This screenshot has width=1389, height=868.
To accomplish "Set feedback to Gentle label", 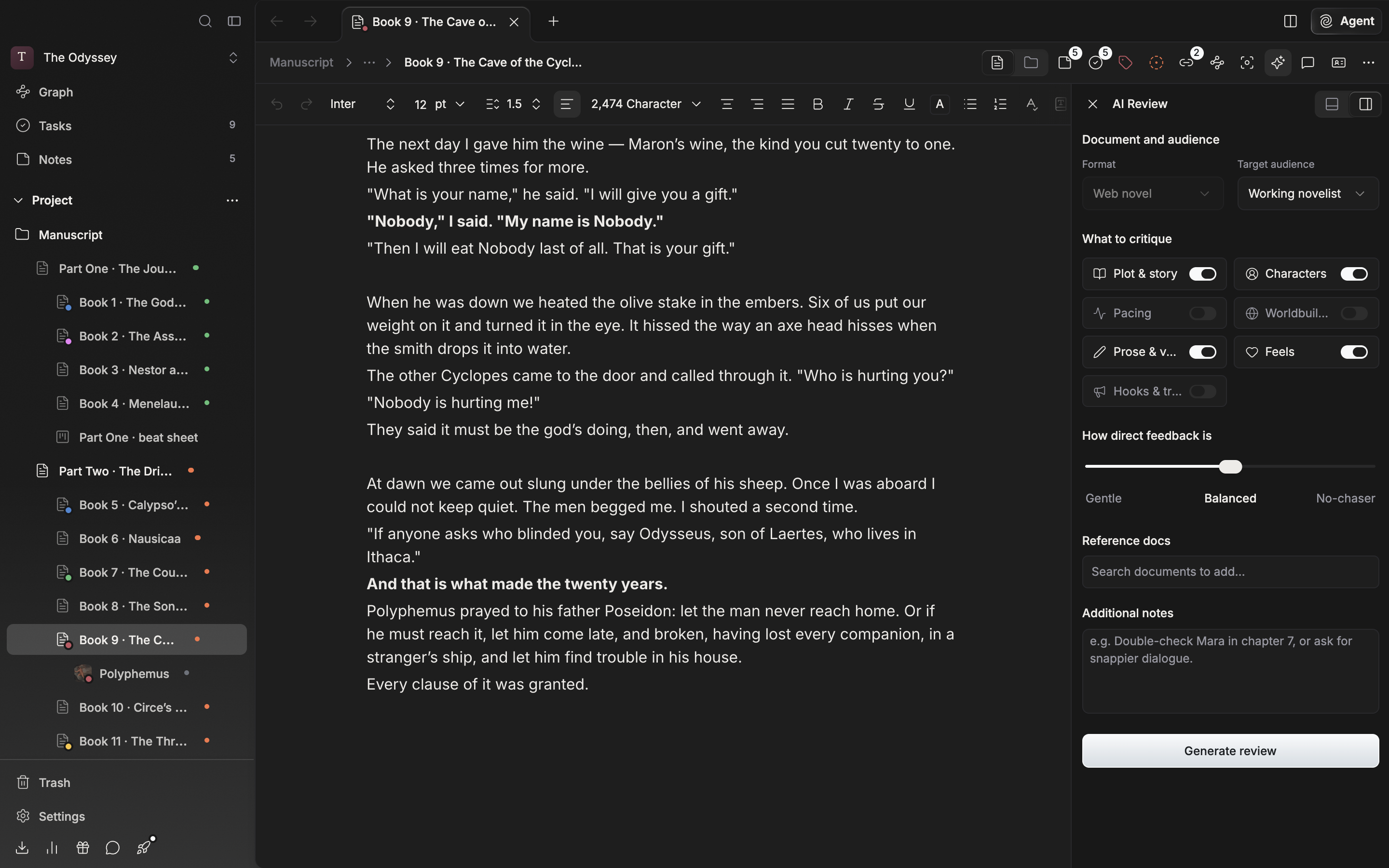I will coord(1103,498).
